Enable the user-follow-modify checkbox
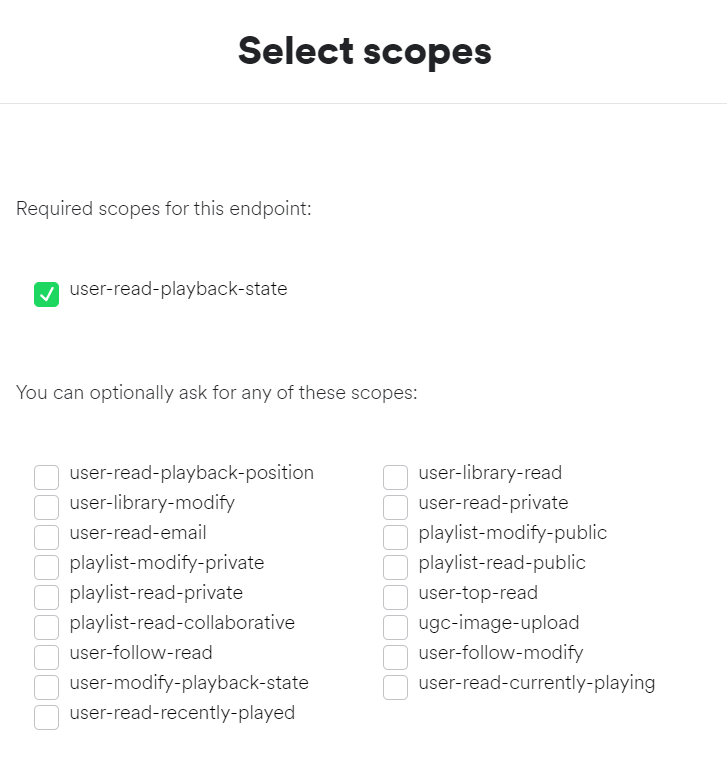Viewport: 727px width, 773px height. coord(395,657)
